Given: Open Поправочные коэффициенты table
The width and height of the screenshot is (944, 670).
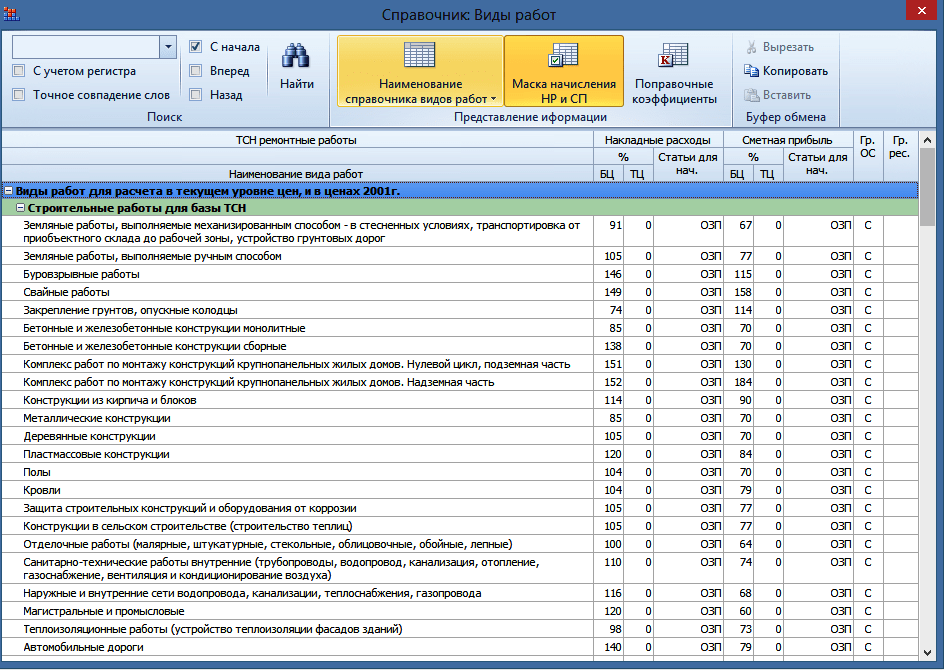Looking at the screenshot, I should click(674, 71).
